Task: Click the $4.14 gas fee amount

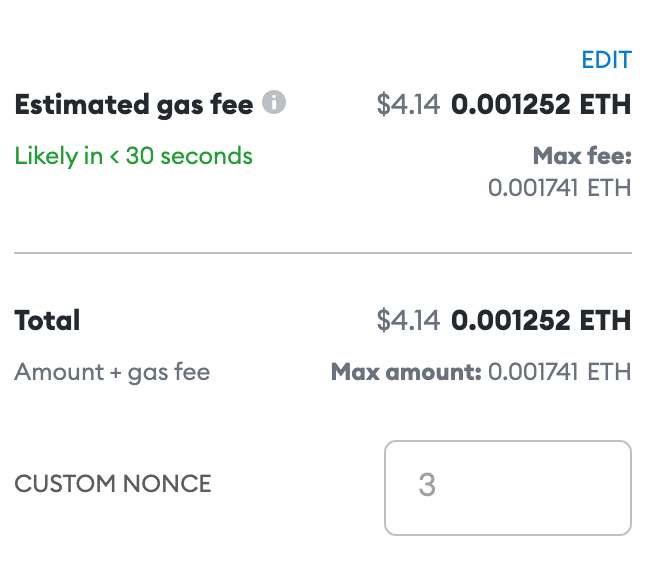Action: (408, 104)
